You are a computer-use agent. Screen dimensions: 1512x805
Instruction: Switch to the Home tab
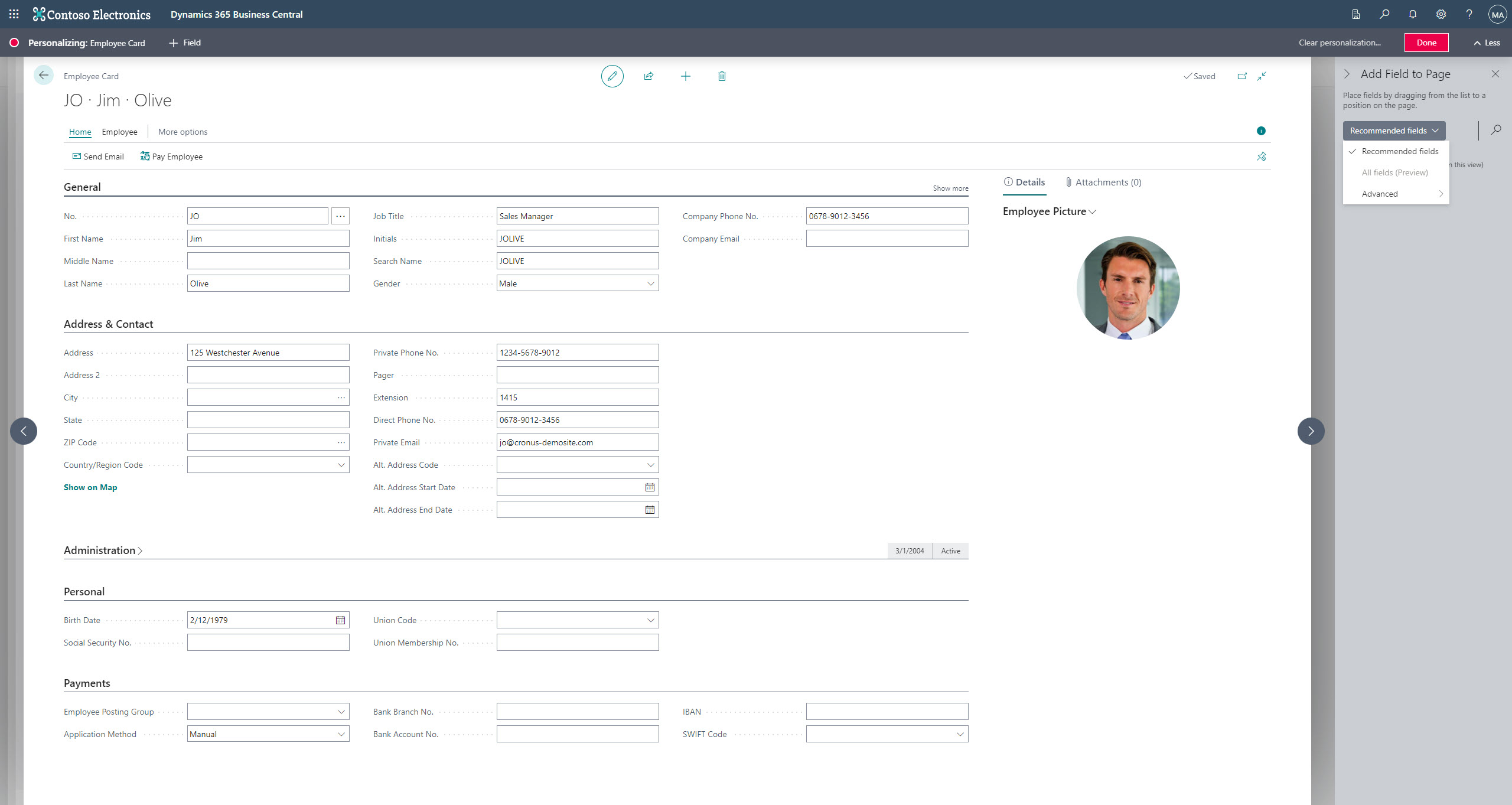pyautogui.click(x=80, y=132)
